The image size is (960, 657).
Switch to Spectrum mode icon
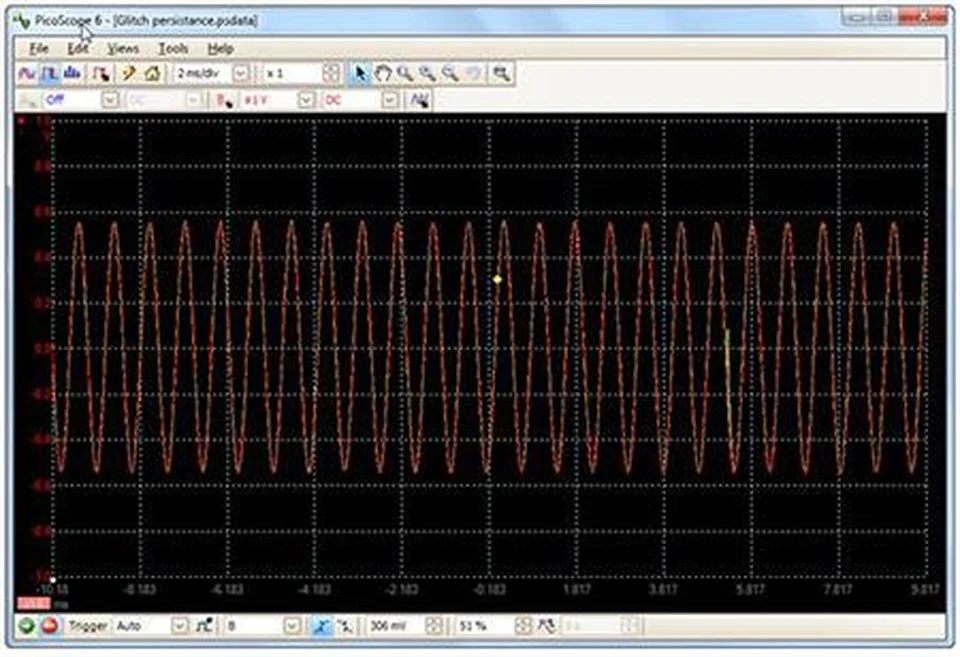[x=71, y=73]
